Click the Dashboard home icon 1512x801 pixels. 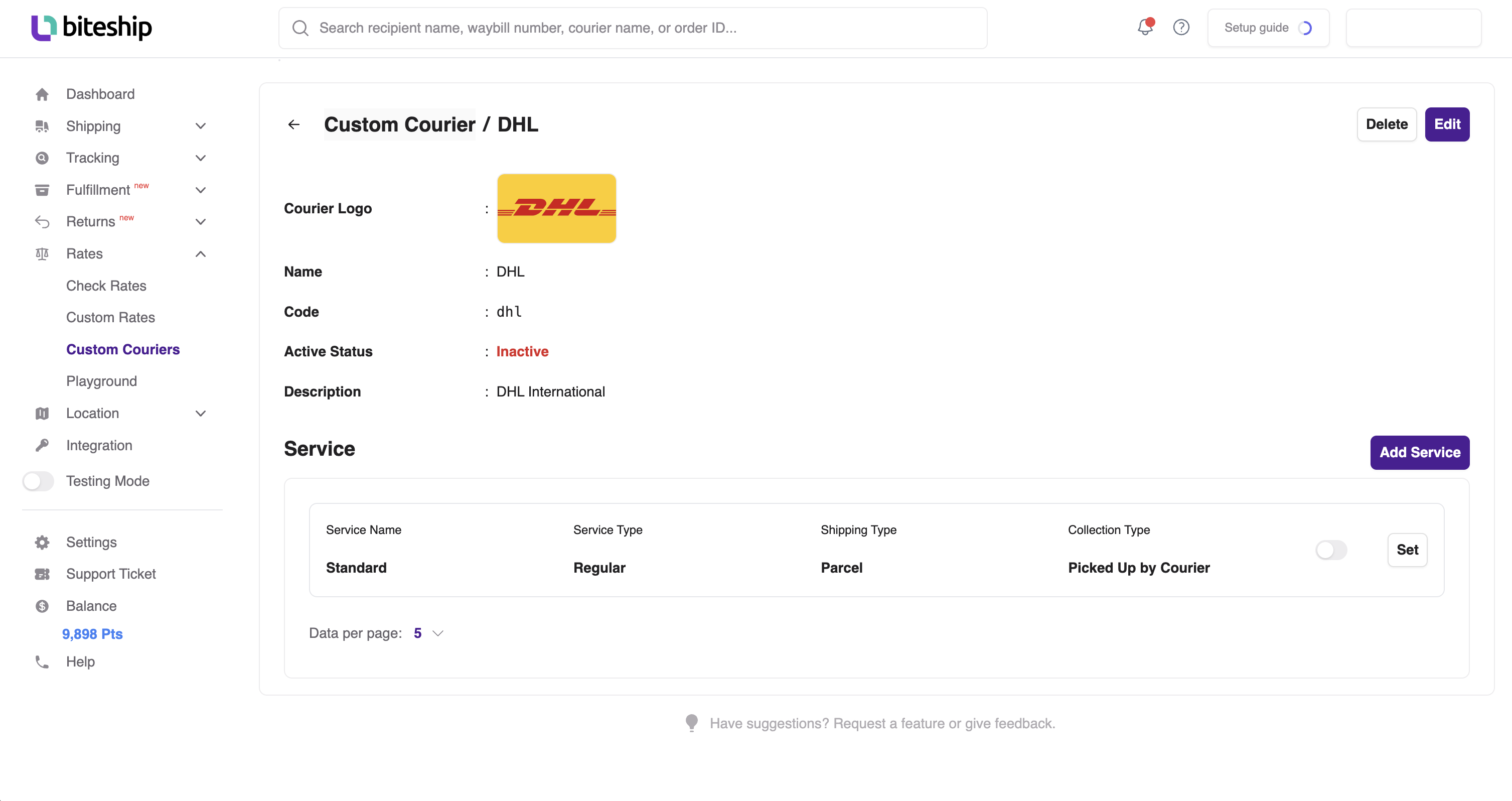42,94
